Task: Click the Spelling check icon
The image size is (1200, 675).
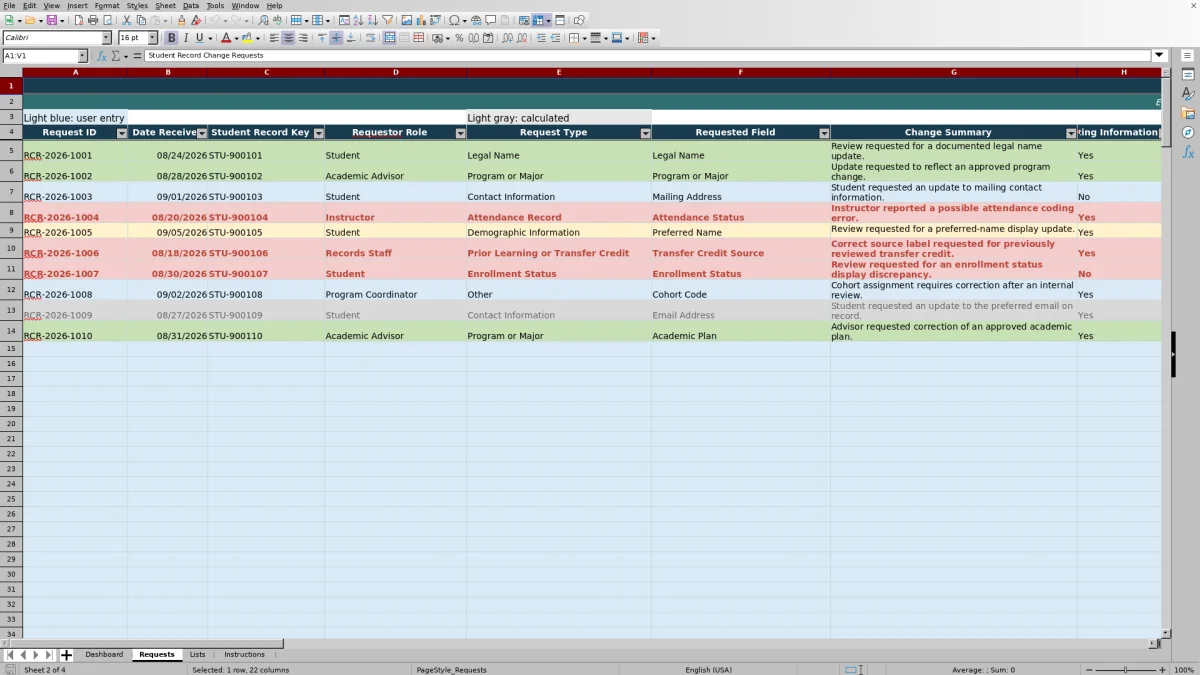Action: (277, 20)
